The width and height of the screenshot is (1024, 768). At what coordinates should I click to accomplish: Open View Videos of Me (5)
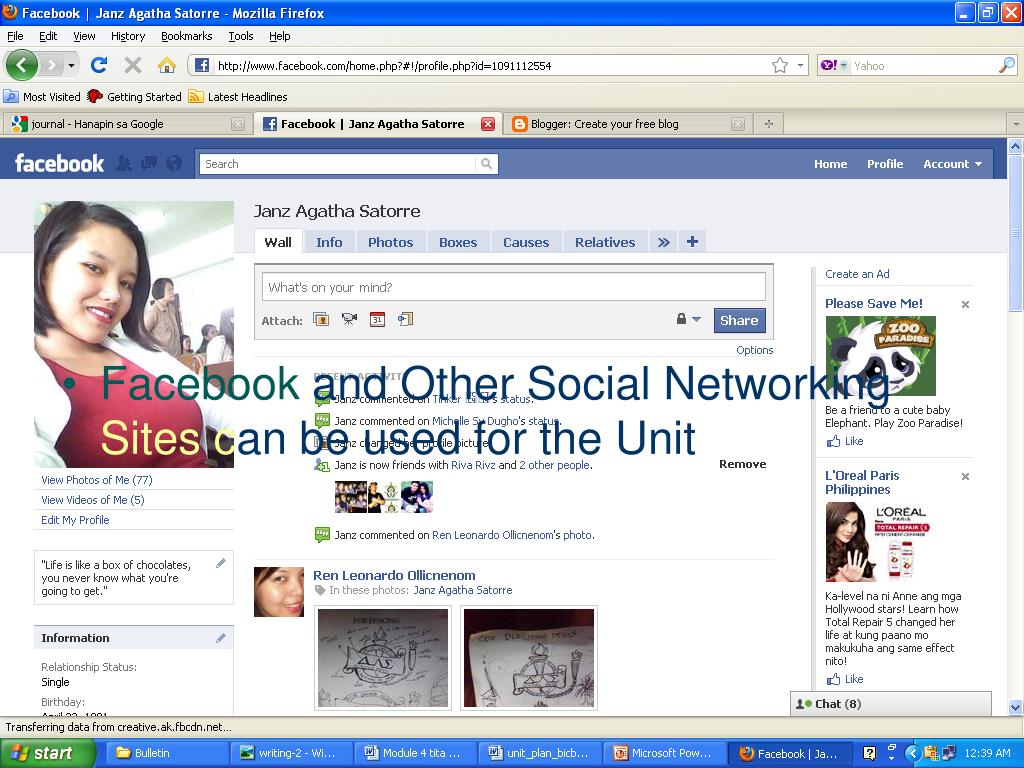pyautogui.click(x=93, y=500)
